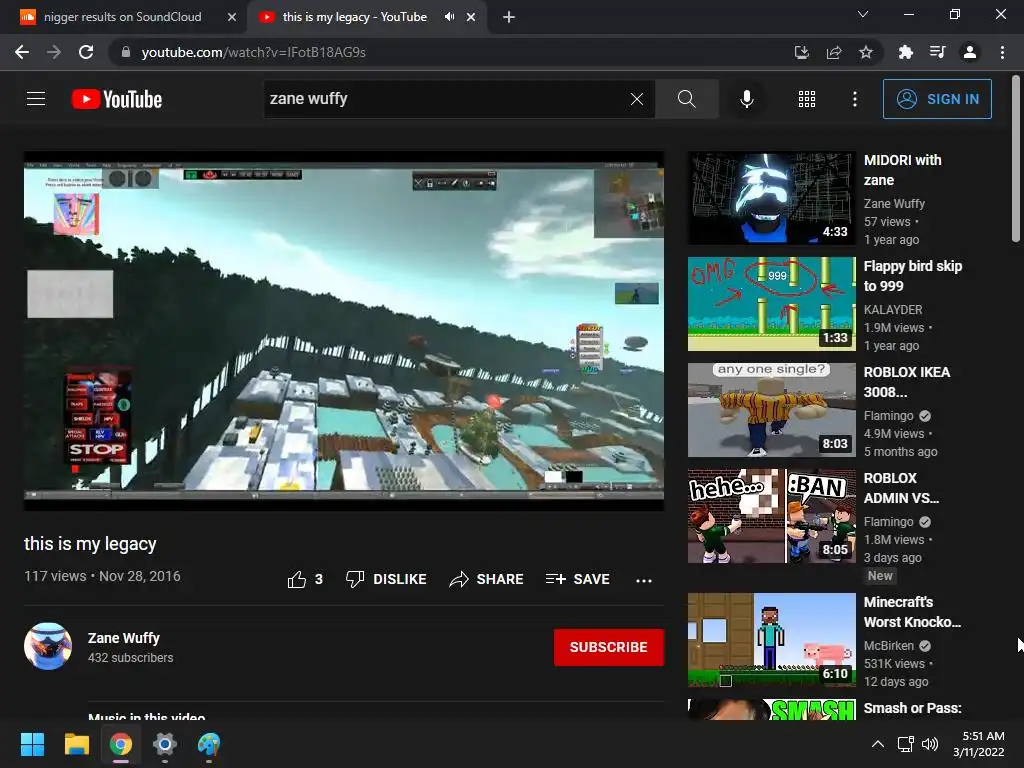
Task: Open MIDORI with zane video thumbnail
Action: point(771,199)
